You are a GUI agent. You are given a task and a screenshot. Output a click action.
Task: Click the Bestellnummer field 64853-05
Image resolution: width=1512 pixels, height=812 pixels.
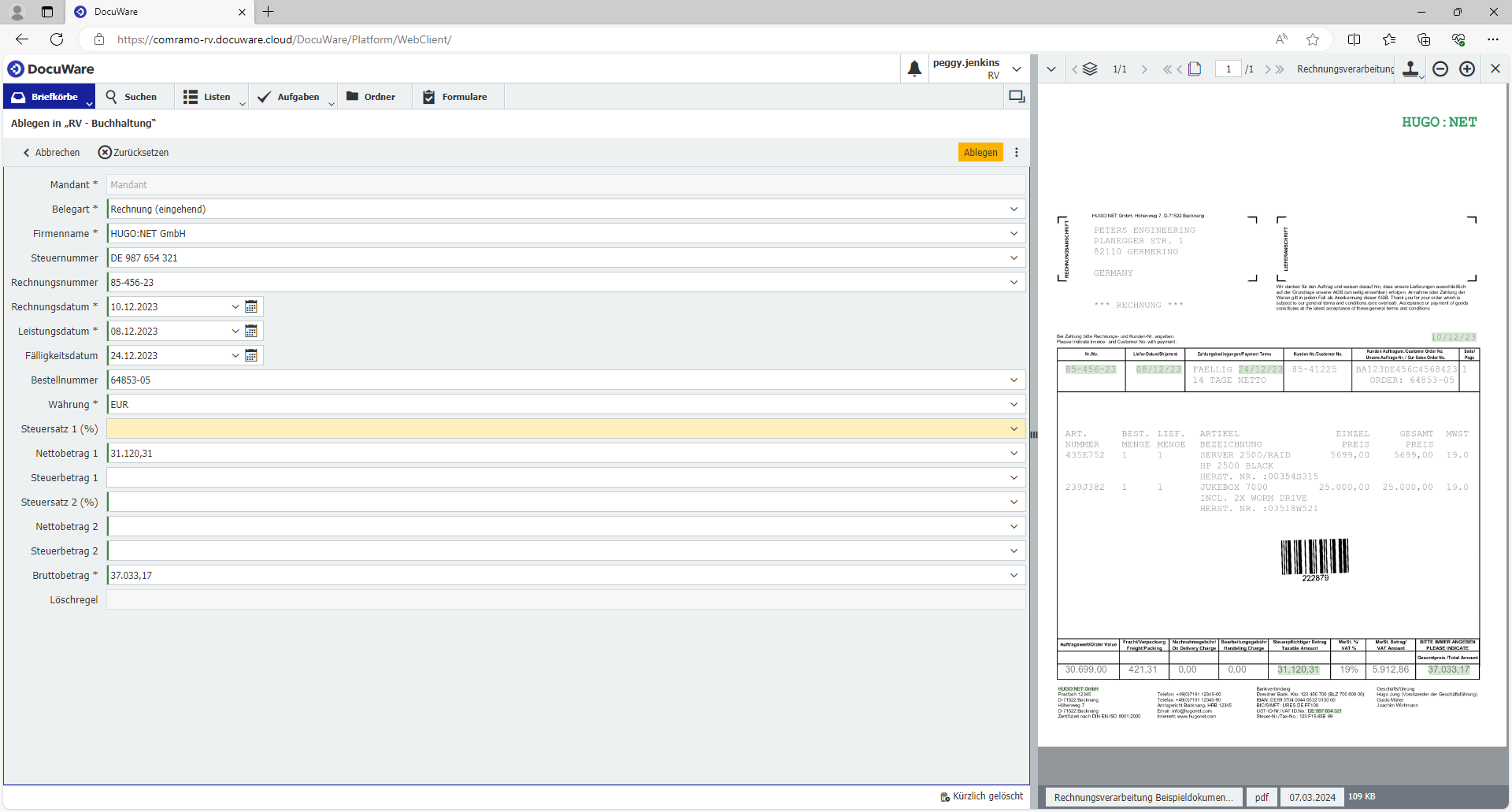(x=565, y=380)
